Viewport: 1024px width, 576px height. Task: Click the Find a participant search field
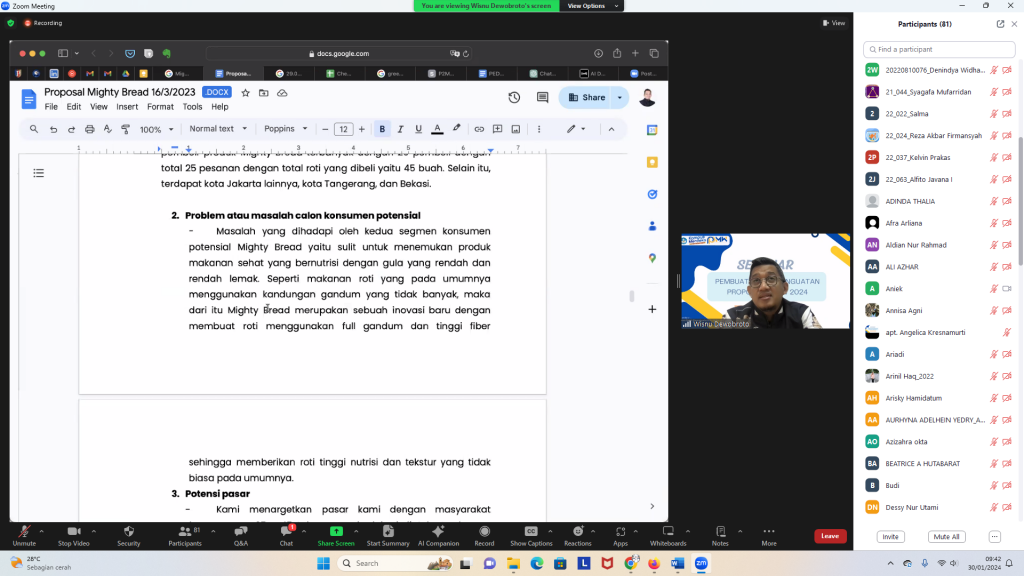click(x=938, y=49)
